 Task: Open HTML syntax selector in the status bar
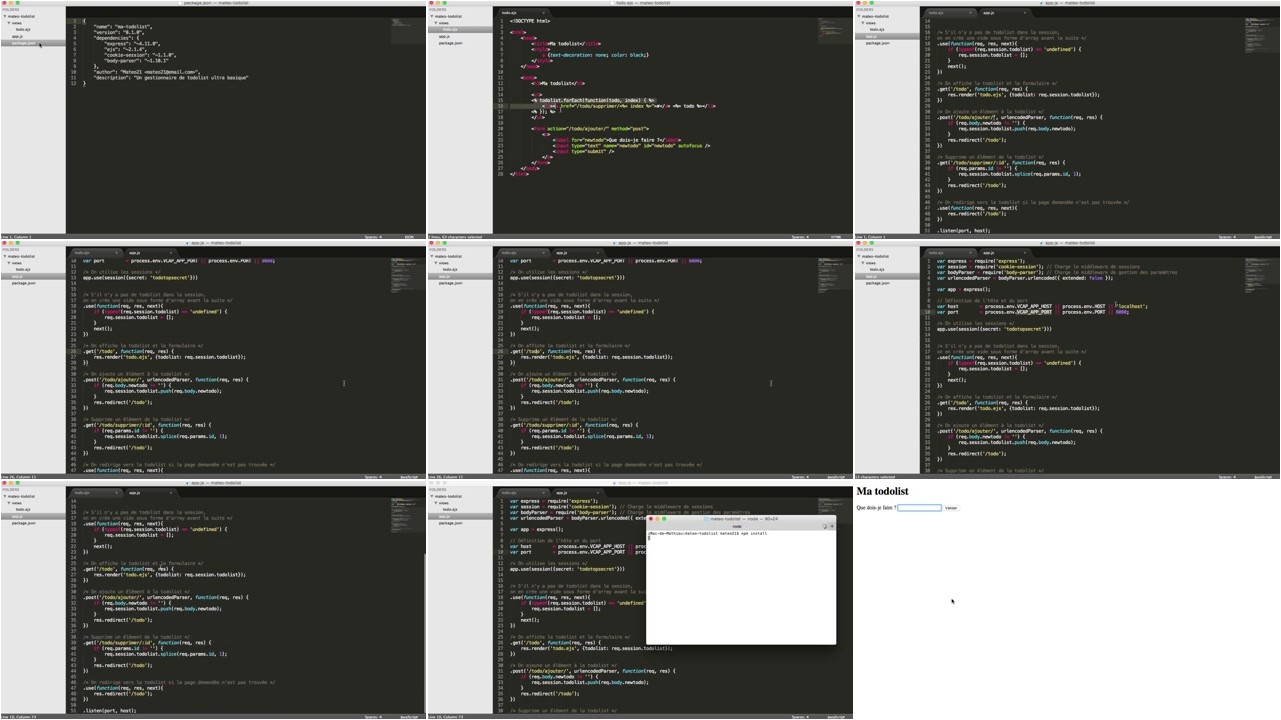point(835,237)
